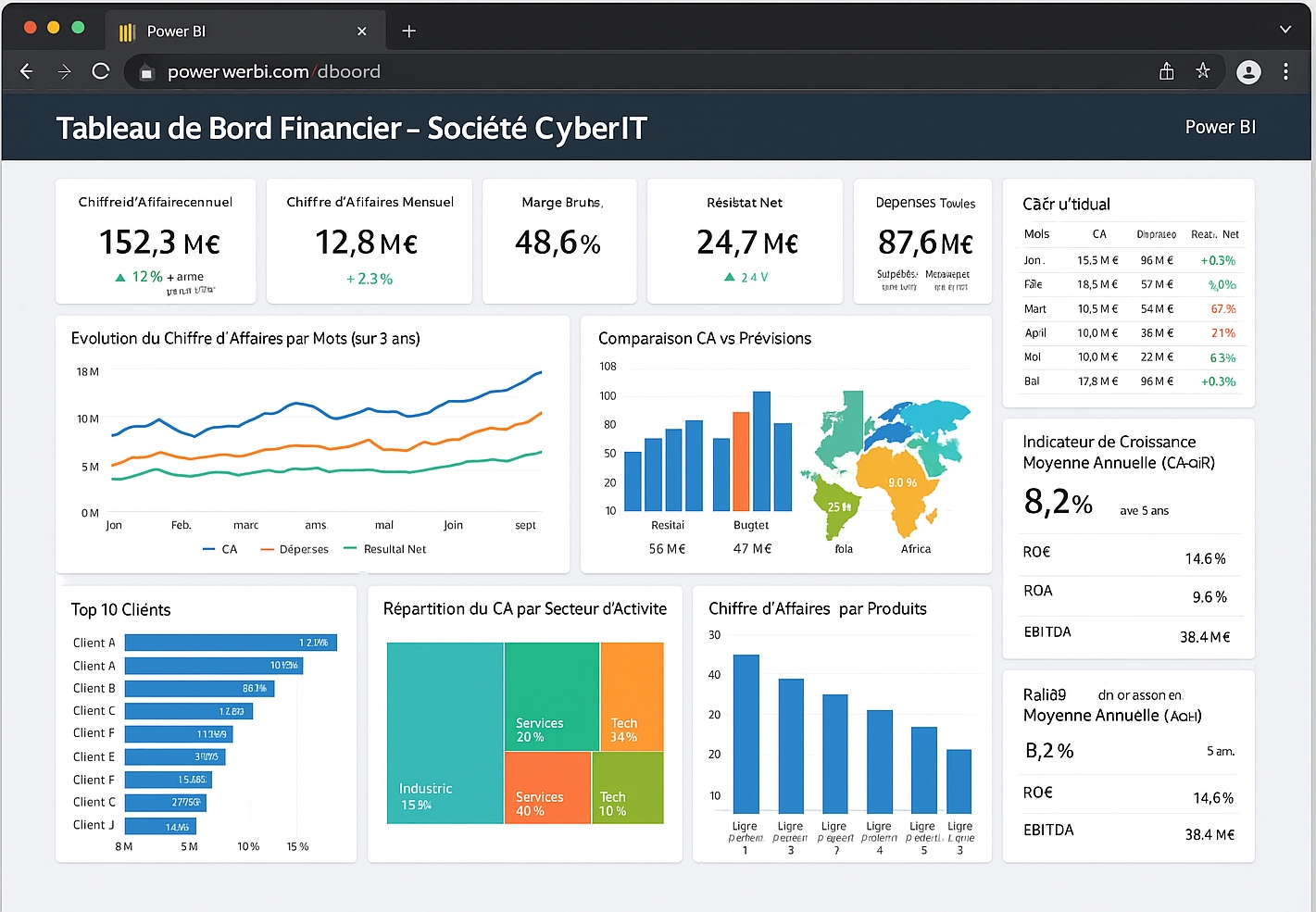Image resolution: width=1316 pixels, height=912 pixels.
Task: Open the site security lock icon
Action: (145, 71)
